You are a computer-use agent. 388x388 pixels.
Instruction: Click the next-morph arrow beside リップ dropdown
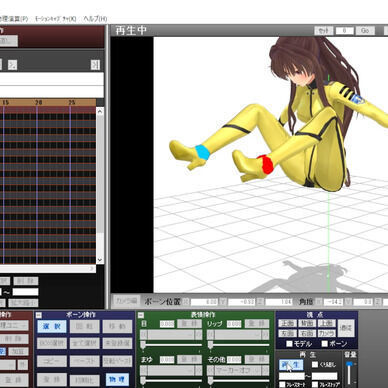point(265,334)
